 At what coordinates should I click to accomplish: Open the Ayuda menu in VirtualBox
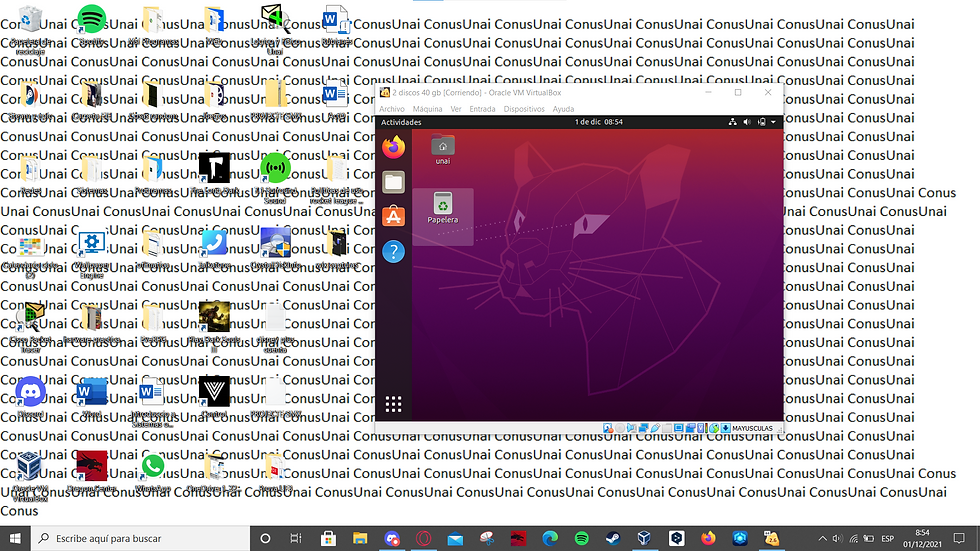(x=563, y=109)
